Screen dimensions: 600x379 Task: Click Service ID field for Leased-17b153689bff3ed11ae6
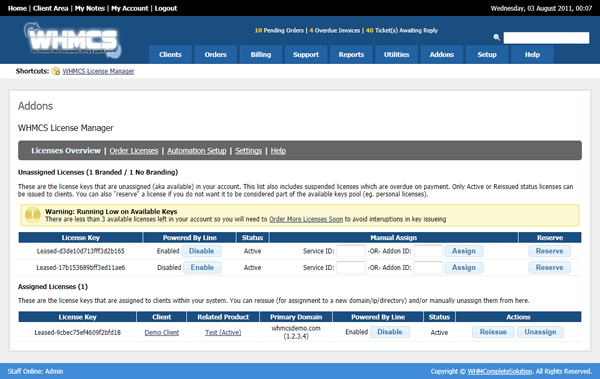[351, 268]
